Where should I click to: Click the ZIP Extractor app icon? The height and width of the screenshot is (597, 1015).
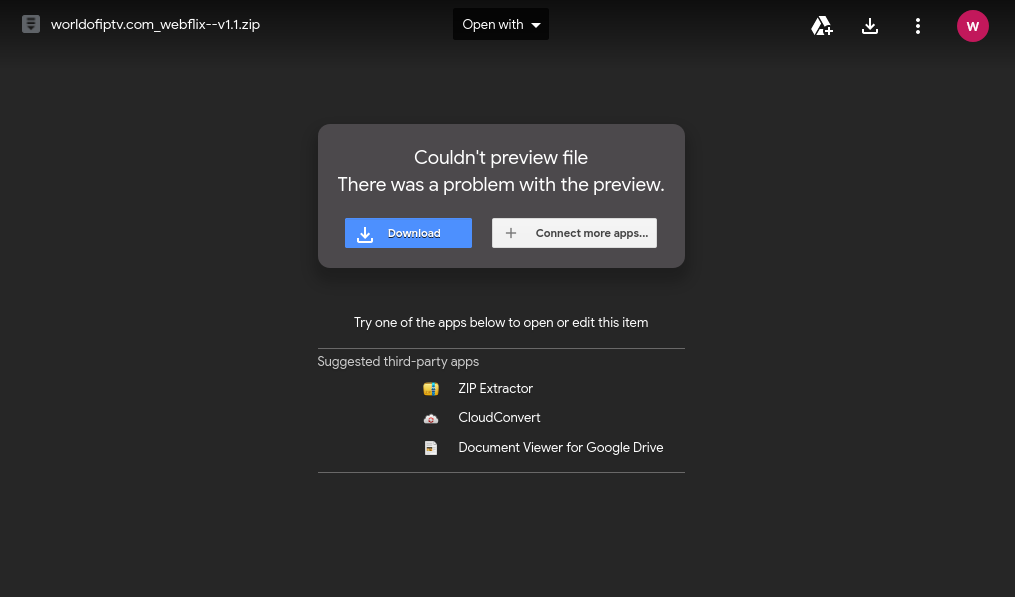(430, 389)
